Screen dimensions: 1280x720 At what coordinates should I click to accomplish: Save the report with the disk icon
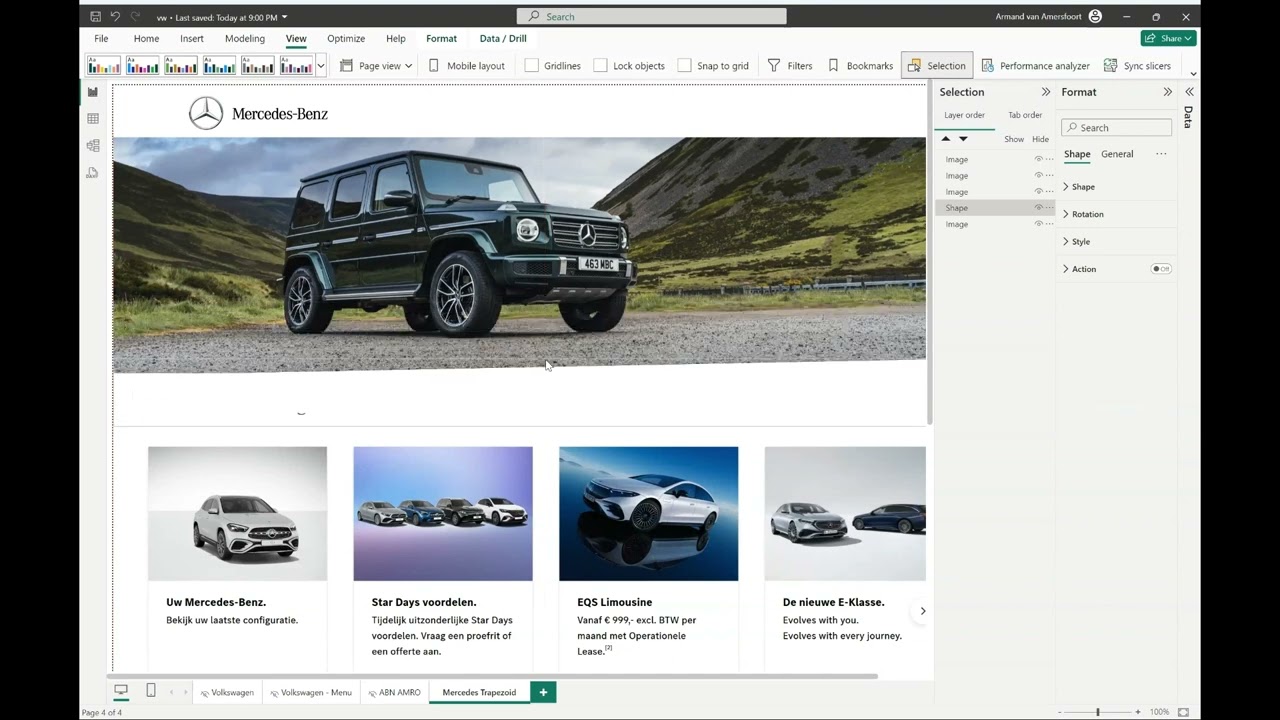tap(95, 17)
